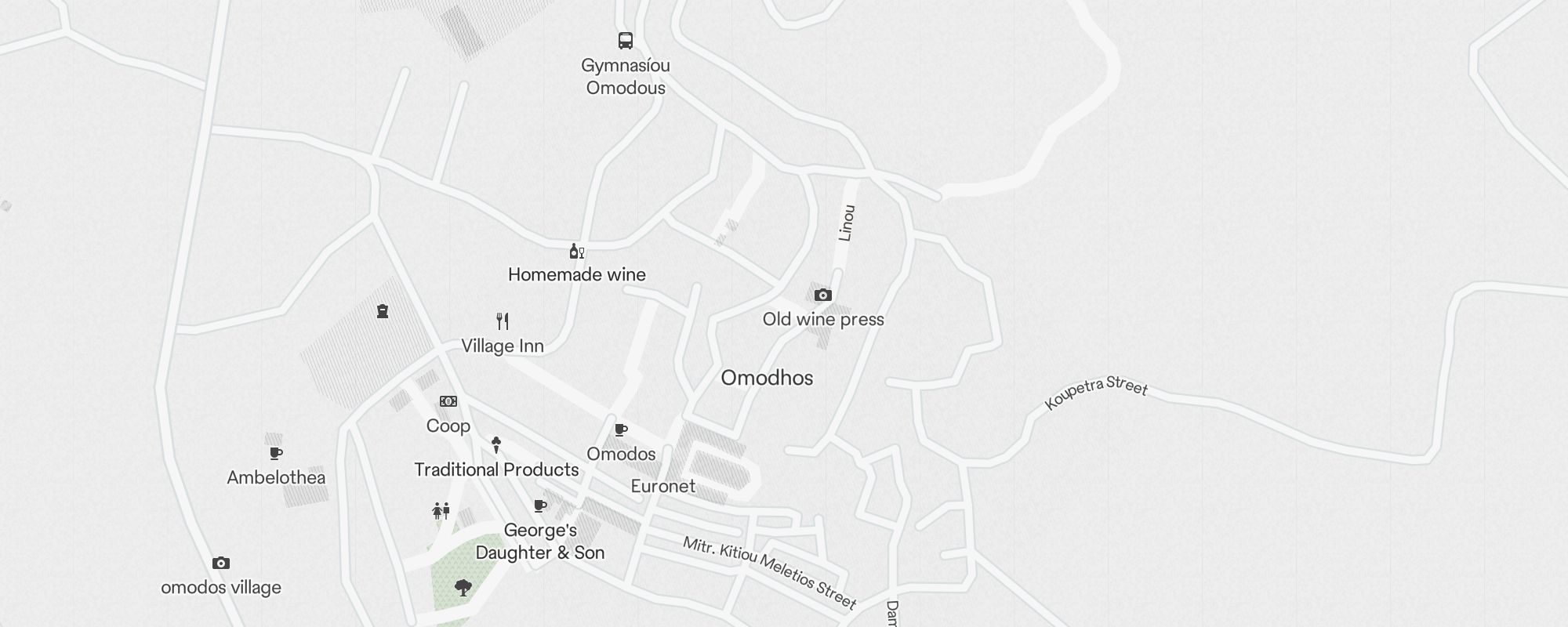Open the Gymnasíou Omodous stop label
The height and width of the screenshot is (627, 1568).
coord(626,77)
